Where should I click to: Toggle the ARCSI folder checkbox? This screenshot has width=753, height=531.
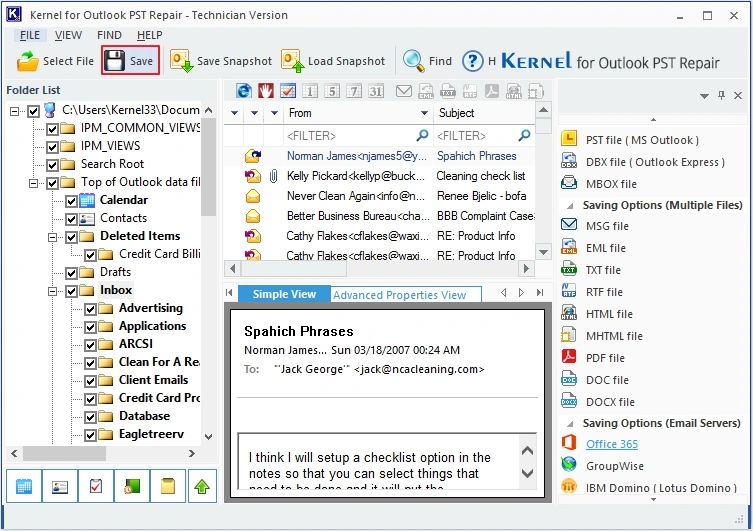(90, 345)
